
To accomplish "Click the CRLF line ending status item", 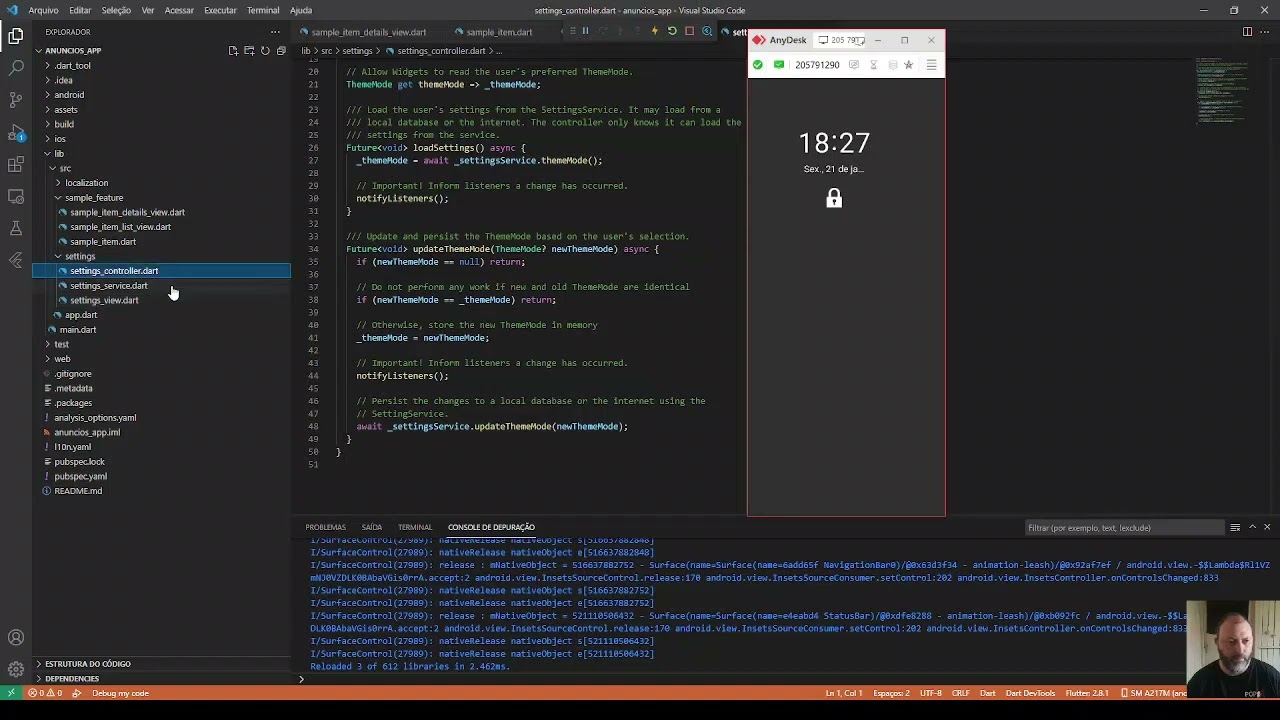I will point(961,693).
